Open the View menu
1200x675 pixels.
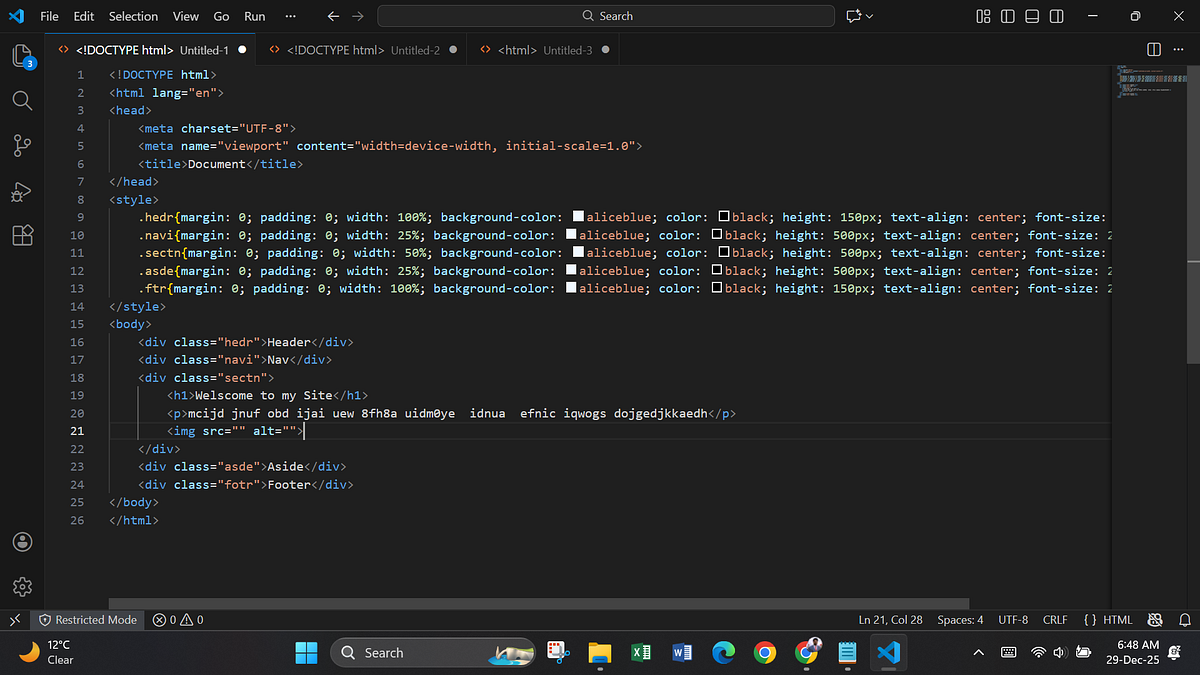coord(185,16)
